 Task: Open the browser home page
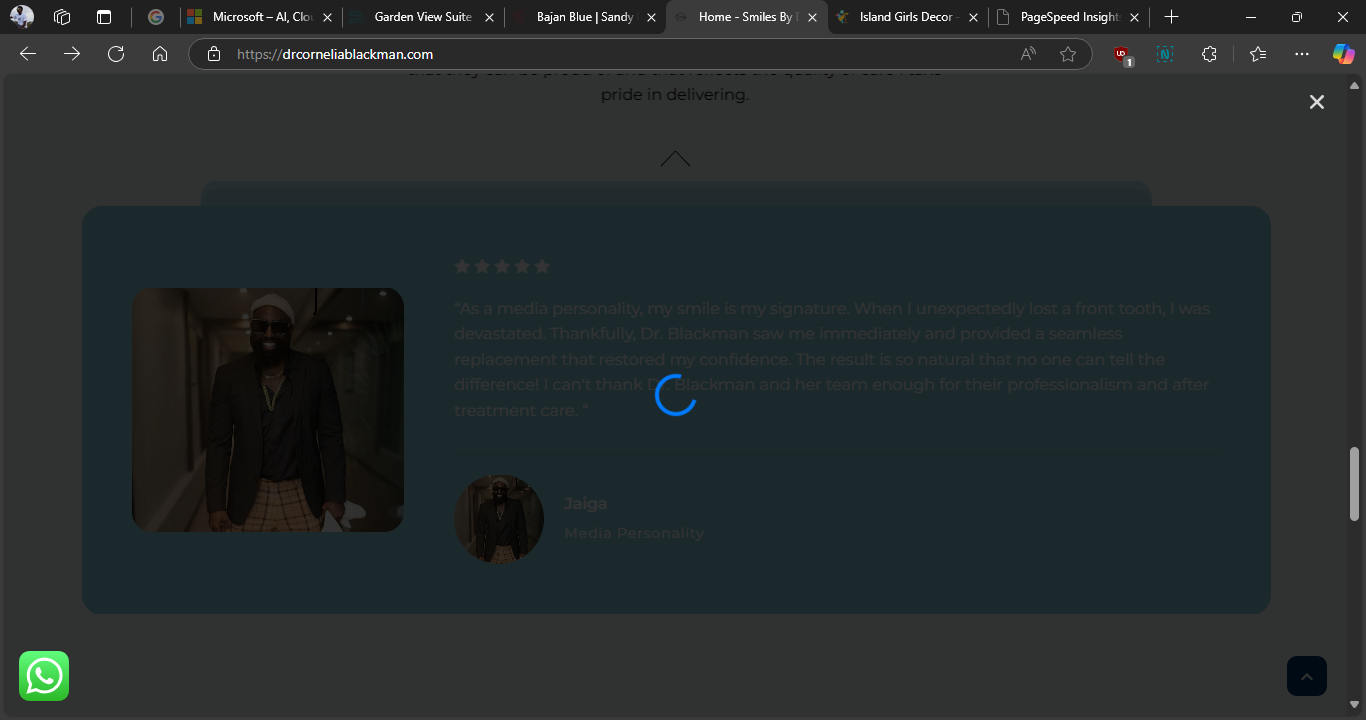(x=160, y=54)
